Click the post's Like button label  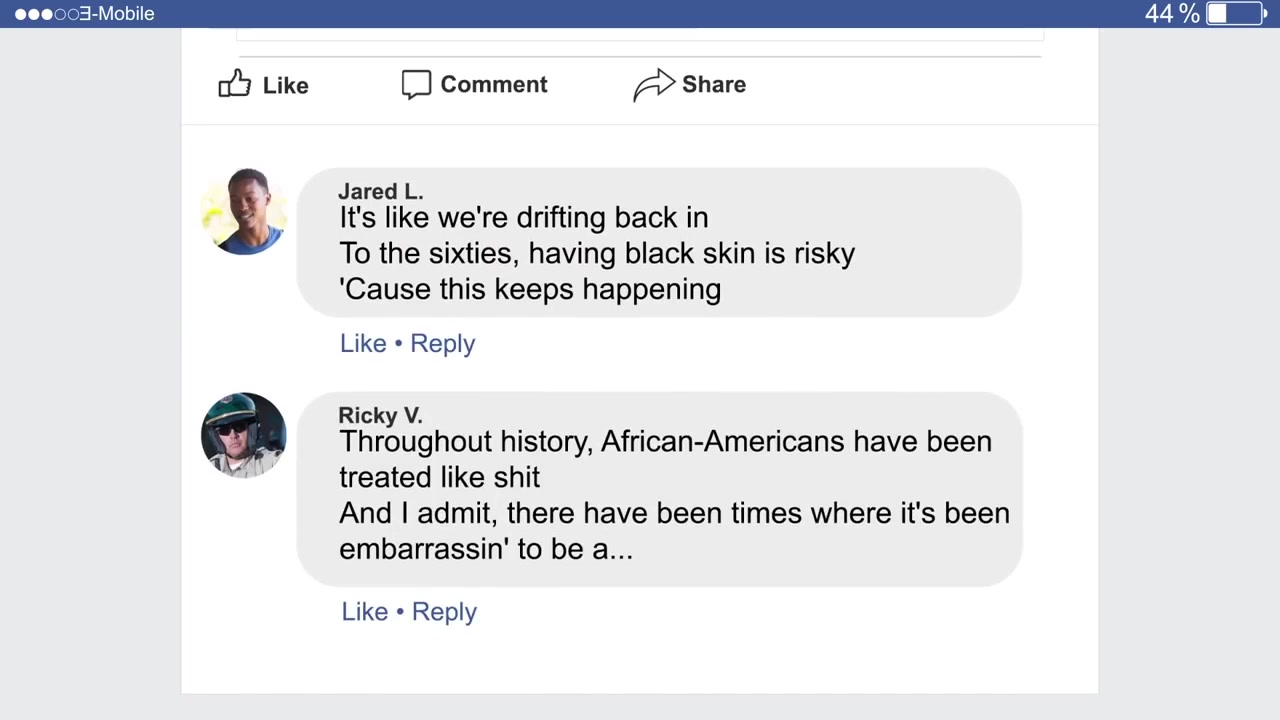[285, 85]
